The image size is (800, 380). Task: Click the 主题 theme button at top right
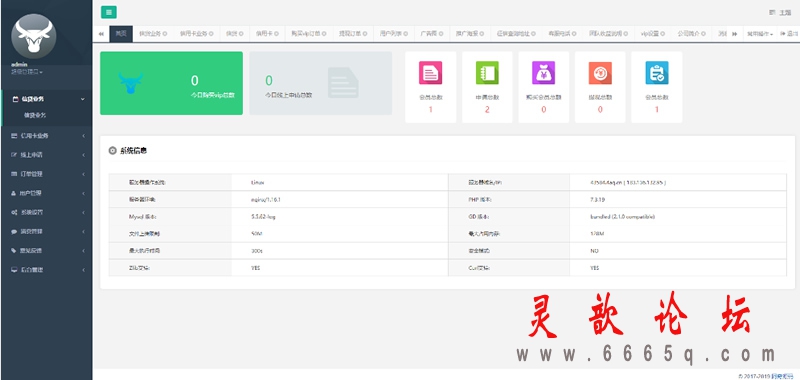(780, 13)
